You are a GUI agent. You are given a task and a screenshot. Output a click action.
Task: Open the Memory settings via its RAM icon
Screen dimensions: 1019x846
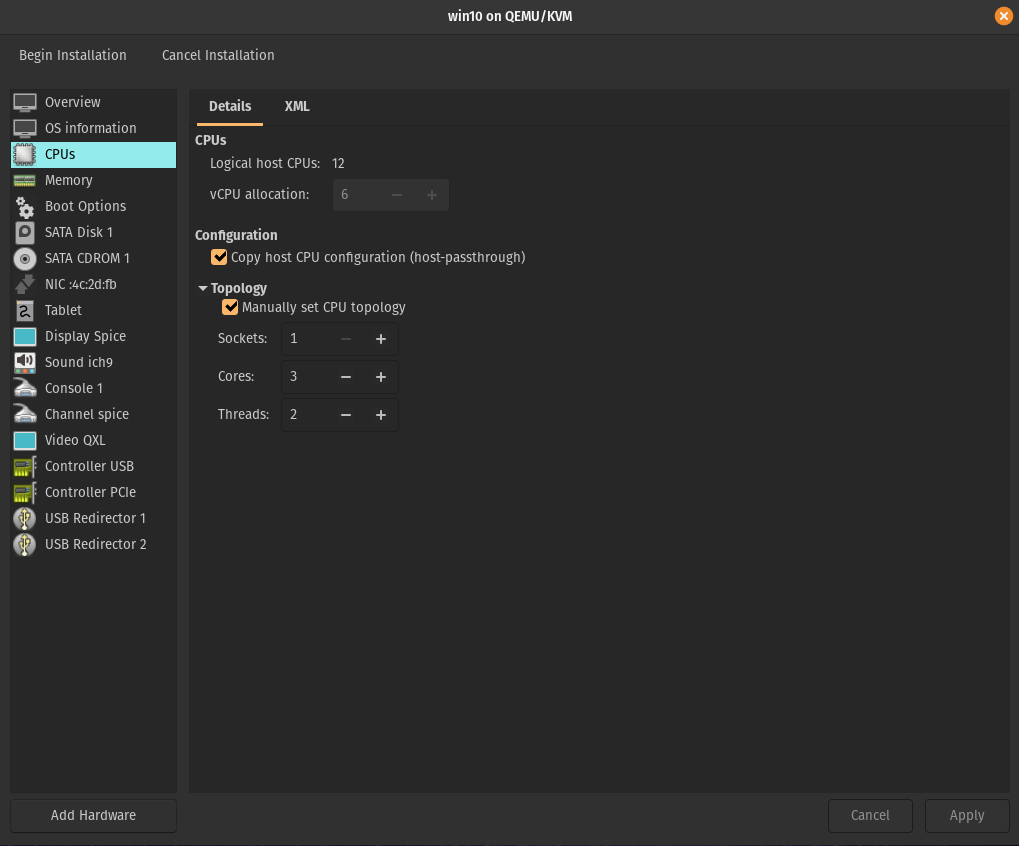tap(24, 180)
